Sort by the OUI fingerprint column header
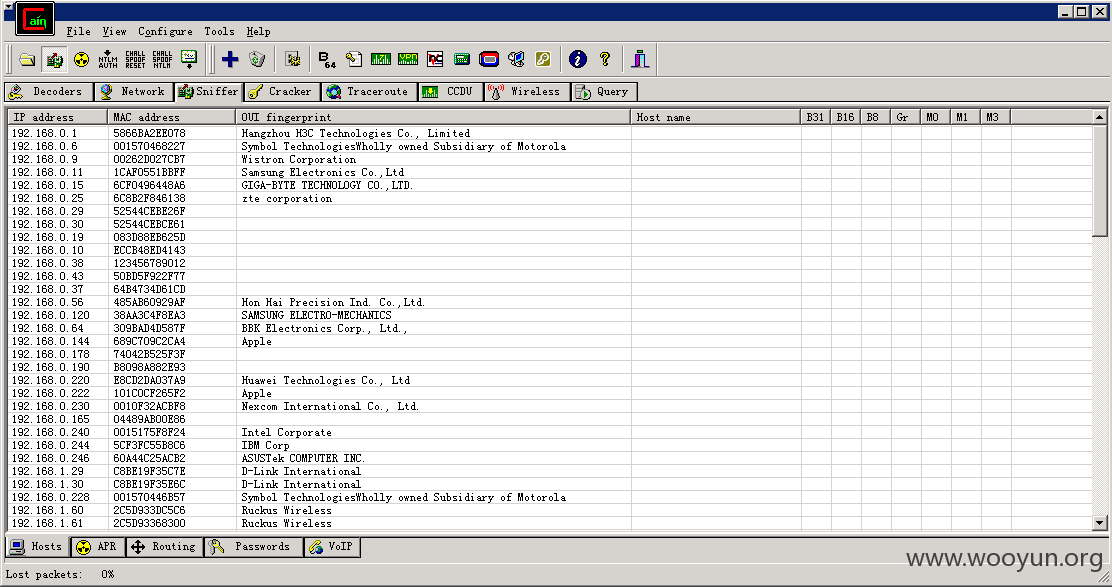1112x587 pixels. click(x=433, y=117)
